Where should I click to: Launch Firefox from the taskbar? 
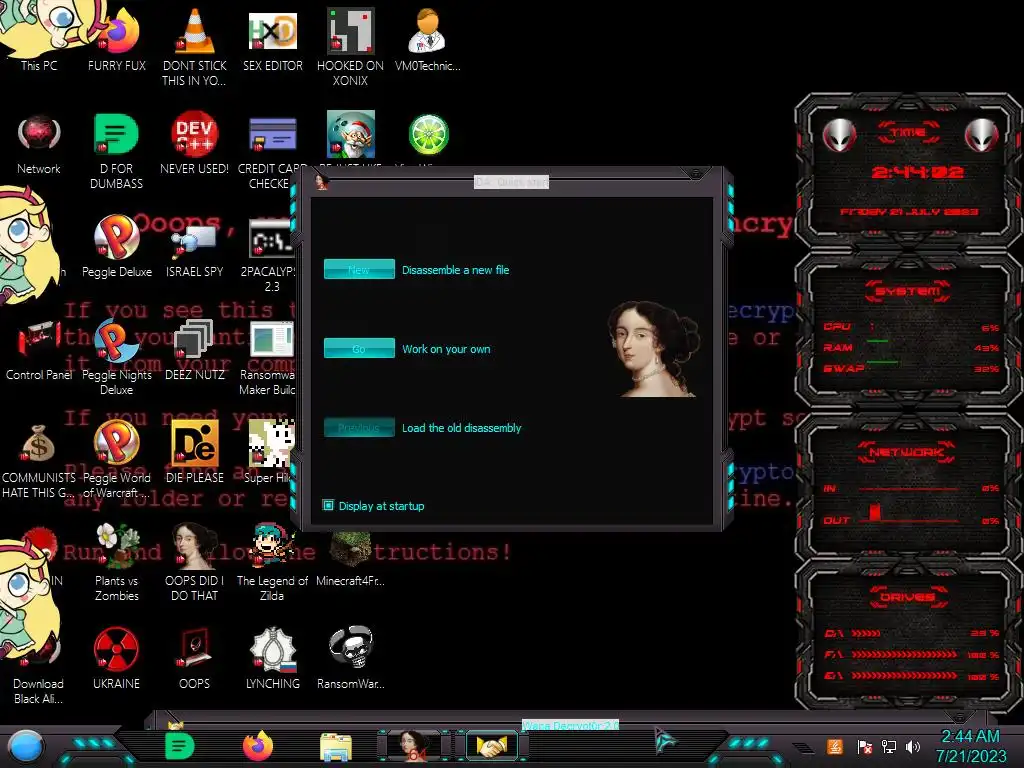point(258,746)
